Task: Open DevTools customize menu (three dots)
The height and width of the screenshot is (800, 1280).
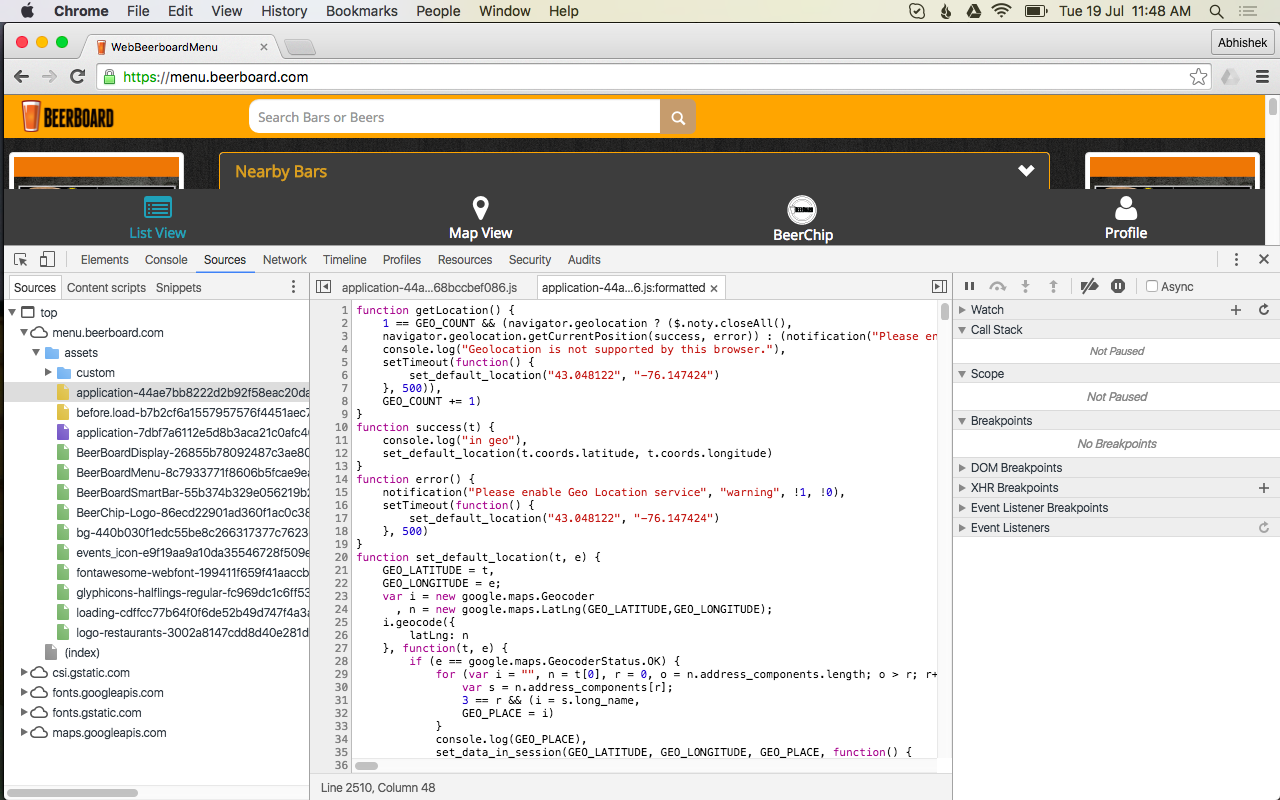Action: pos(1237,259)
